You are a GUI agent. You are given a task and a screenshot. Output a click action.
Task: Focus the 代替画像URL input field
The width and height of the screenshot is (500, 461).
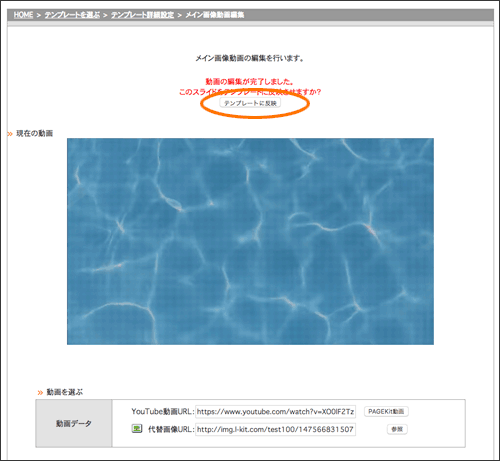point(275,429)
